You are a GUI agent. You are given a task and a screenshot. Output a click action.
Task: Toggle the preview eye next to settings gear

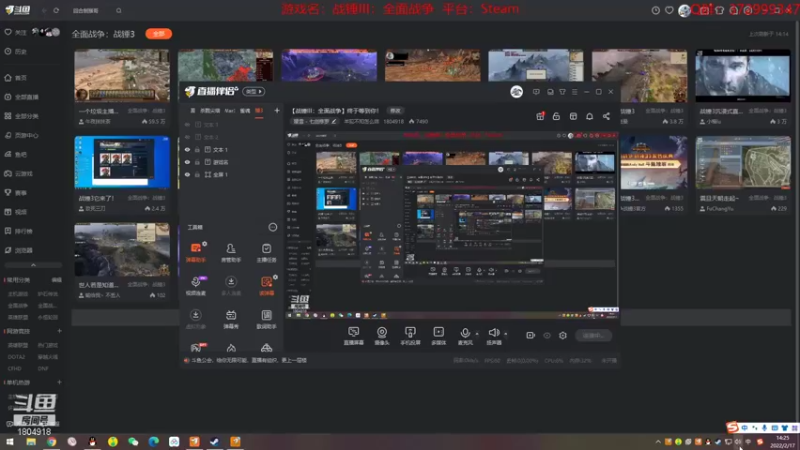(547, 335)
